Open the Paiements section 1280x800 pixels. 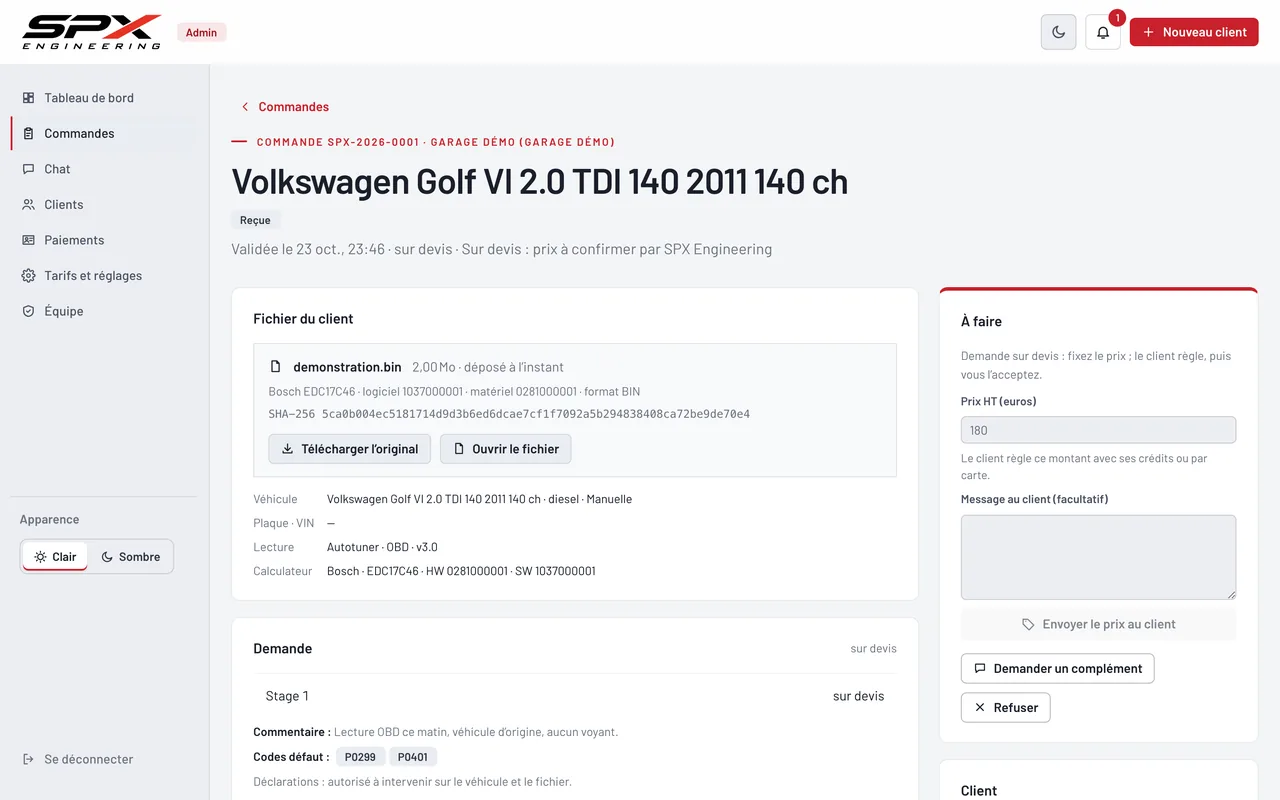coord(103,240)
